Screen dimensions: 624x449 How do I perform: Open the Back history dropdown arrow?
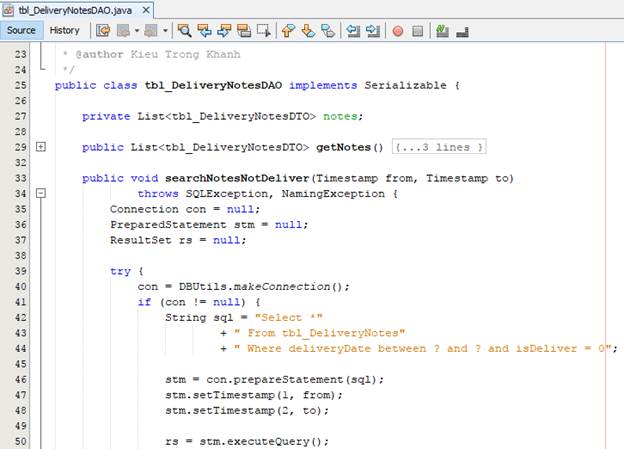point(136,31)
